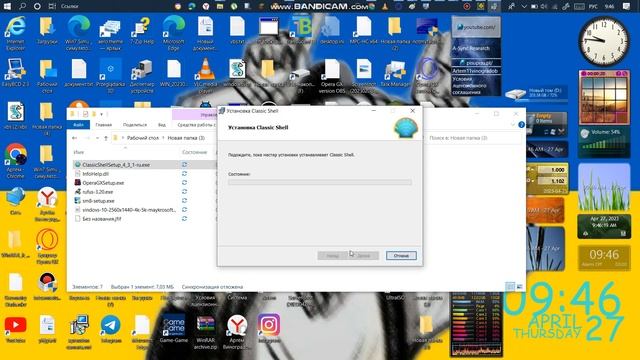Click Новая папка (3) breadcrumb segment
Screen dimensions: 640x360
coord(186,138)
